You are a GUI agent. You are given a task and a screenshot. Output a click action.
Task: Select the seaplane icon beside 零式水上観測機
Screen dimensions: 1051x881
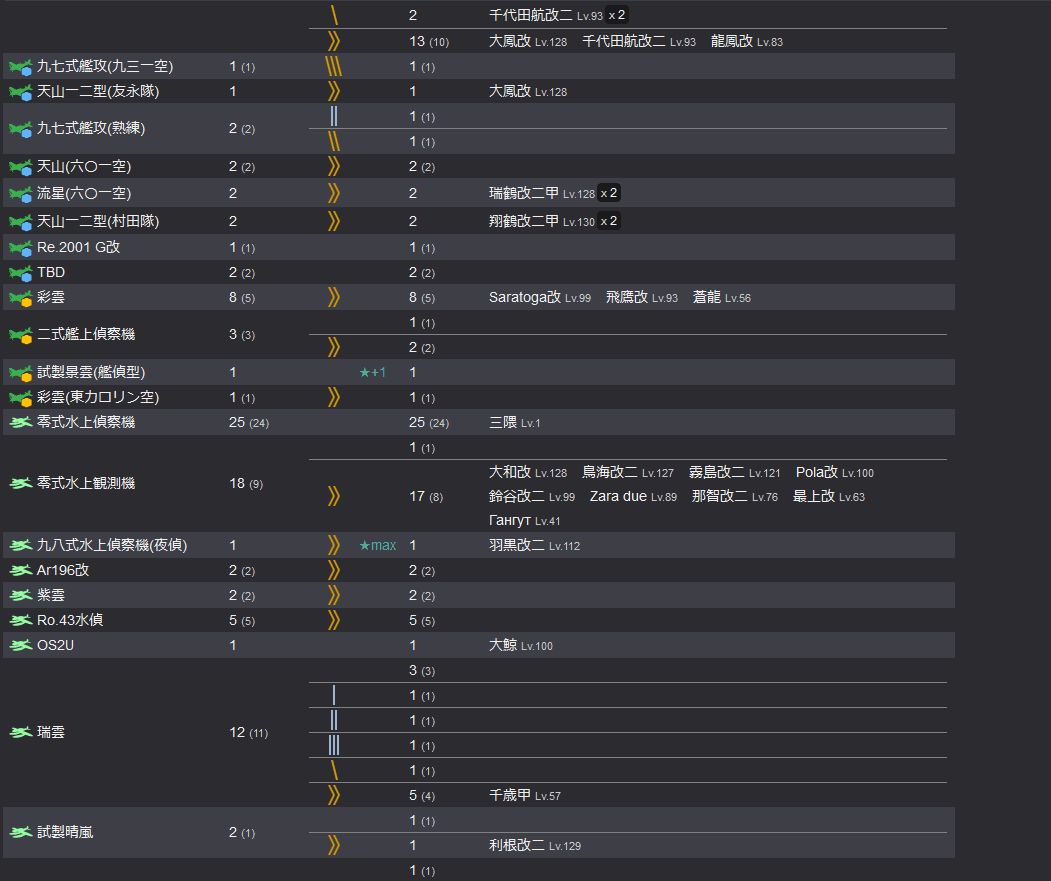[x=21, y=483]
